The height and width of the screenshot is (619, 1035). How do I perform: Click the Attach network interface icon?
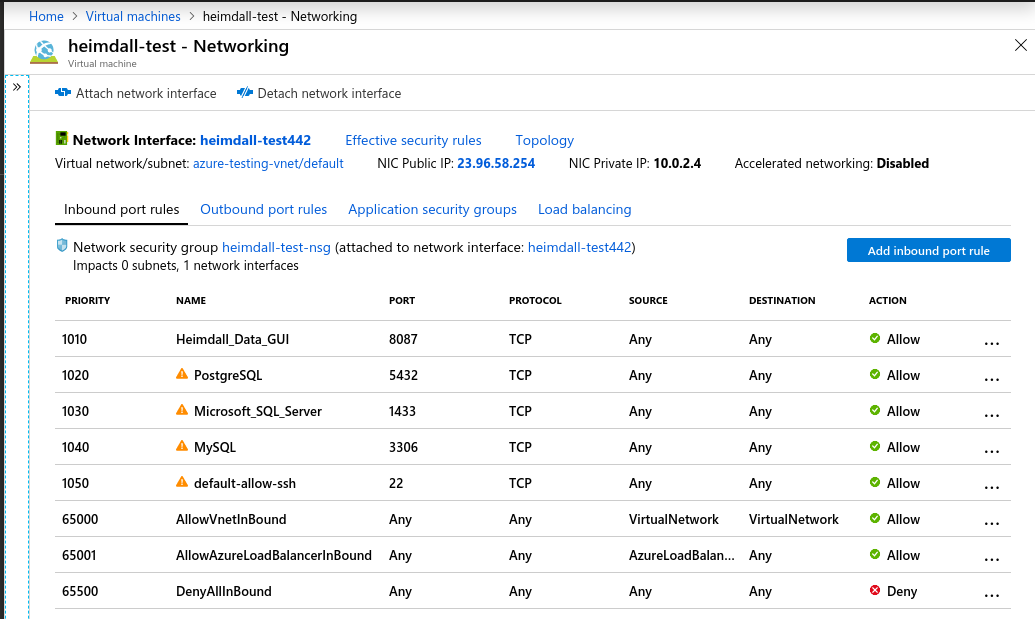pyautogui.click(x=63, y=93)
